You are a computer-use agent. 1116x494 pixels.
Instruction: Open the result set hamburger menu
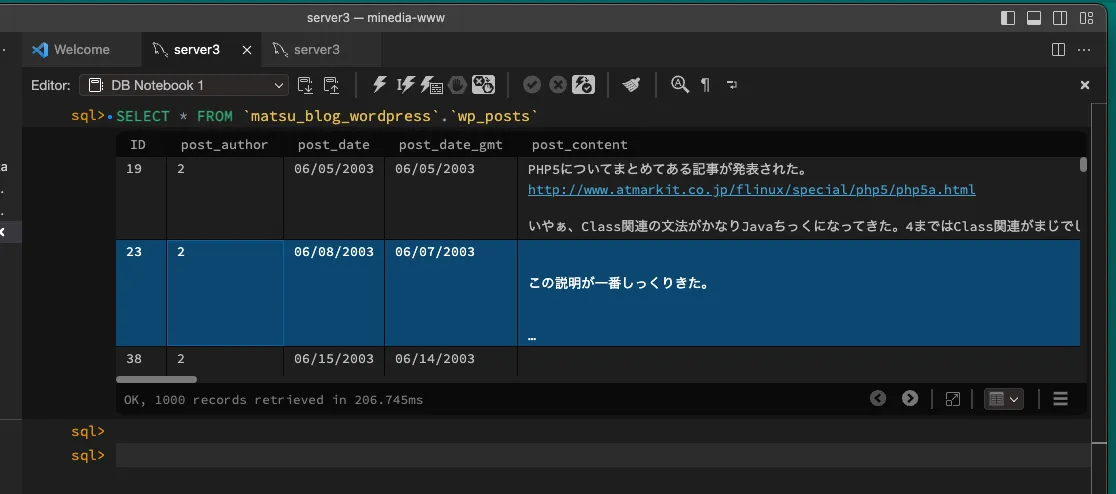[x=1061, y=399]
